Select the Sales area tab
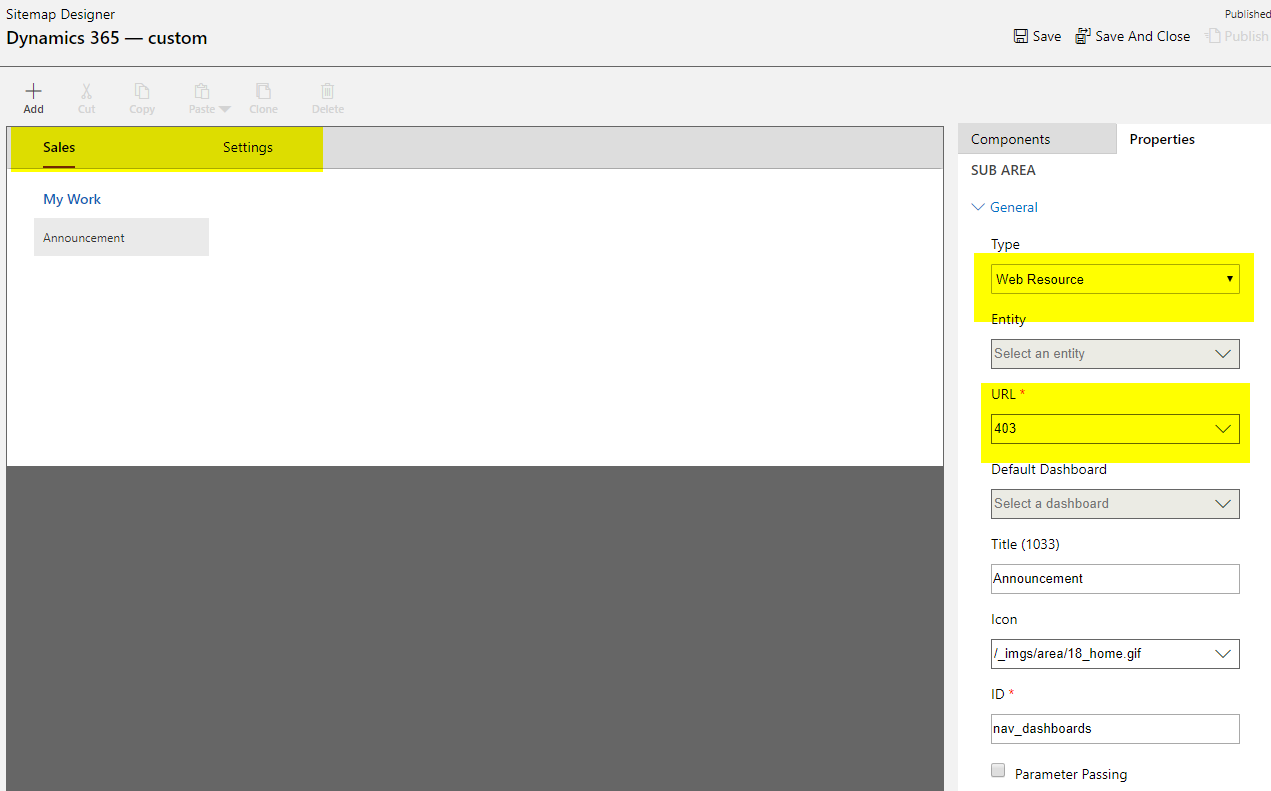Image resolution: width=1271 pixels, height=791 pixels. click(x=58, y=147)
